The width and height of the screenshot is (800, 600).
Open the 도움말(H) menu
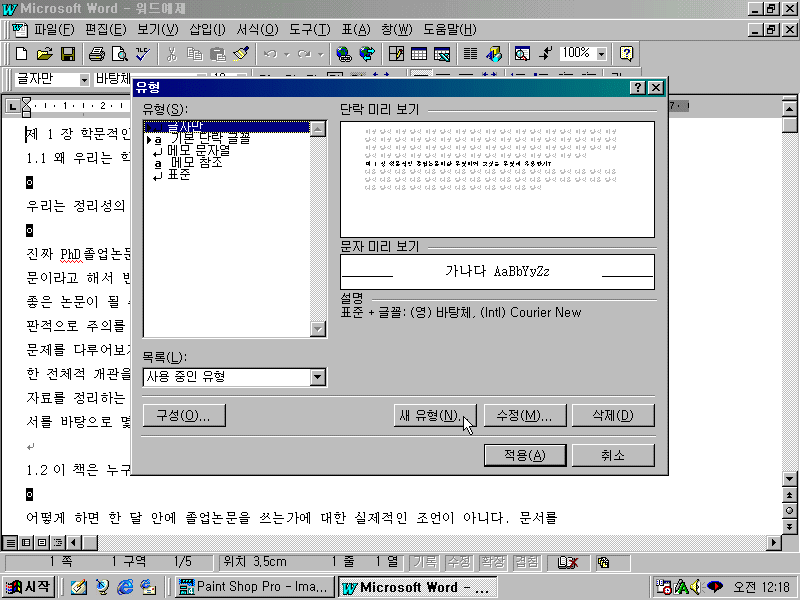click(449, 30)
